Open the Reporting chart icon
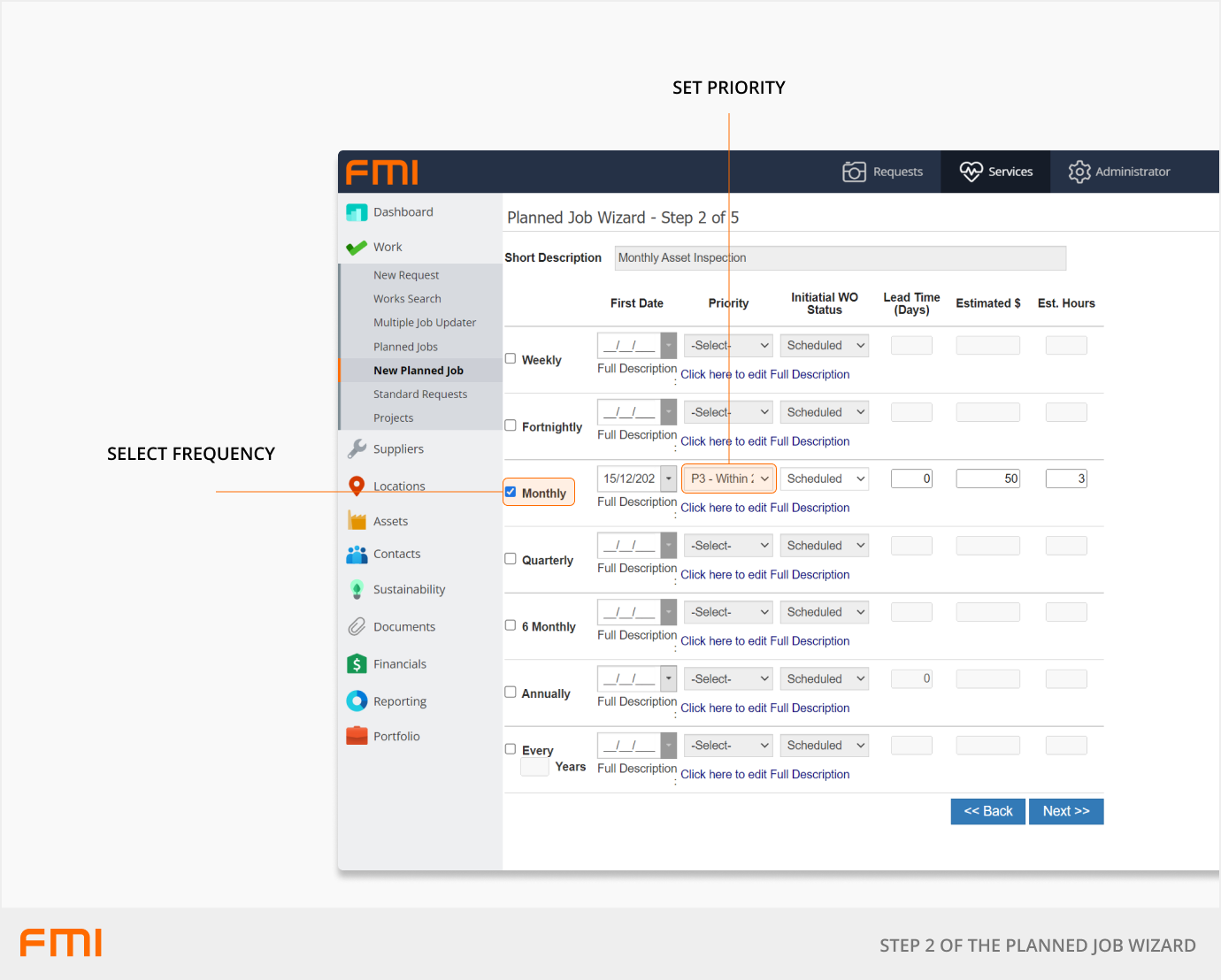Screen dimensions: 1221x980 [x=357, y=701]
